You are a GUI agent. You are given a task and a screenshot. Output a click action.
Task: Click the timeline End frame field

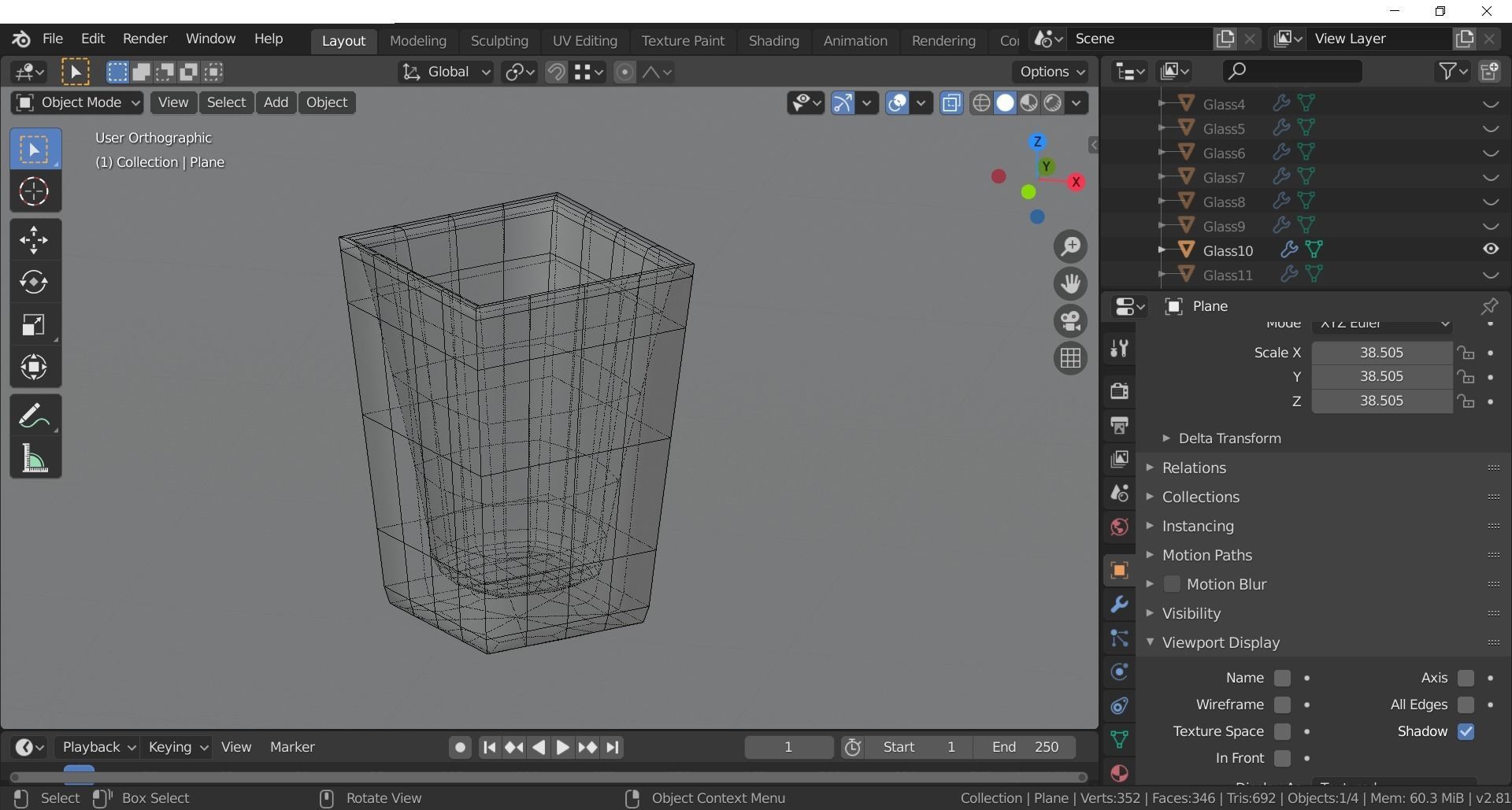click(x=1025, y=747)
